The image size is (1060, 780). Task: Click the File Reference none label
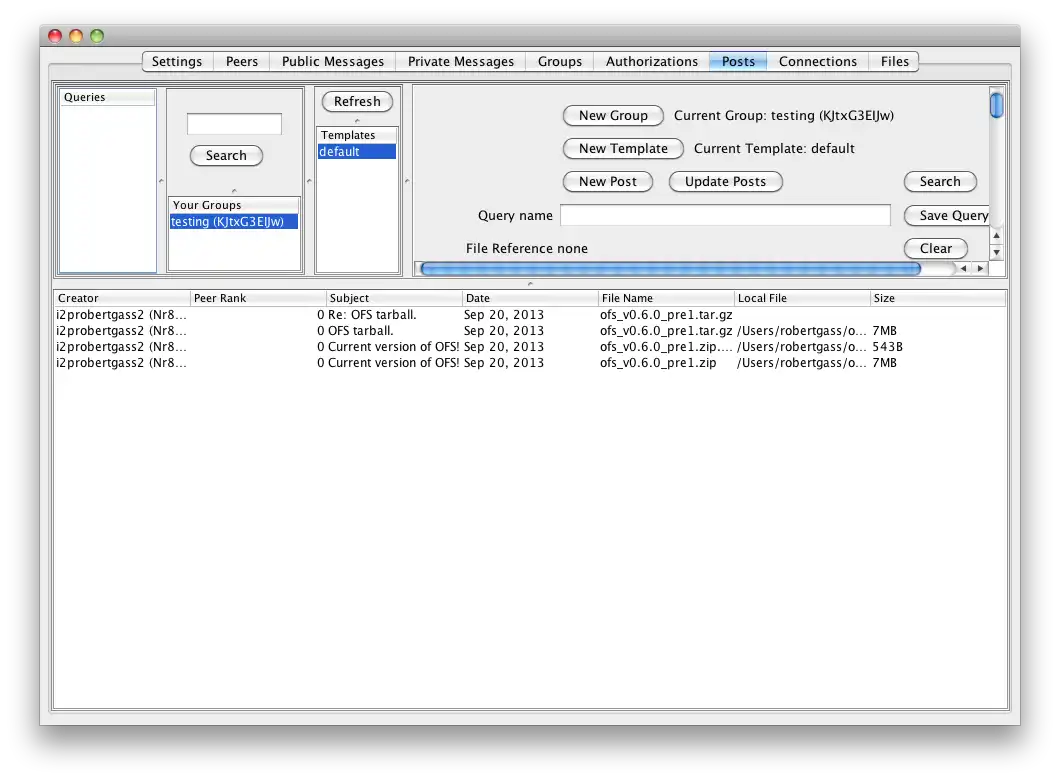point(527,249)
